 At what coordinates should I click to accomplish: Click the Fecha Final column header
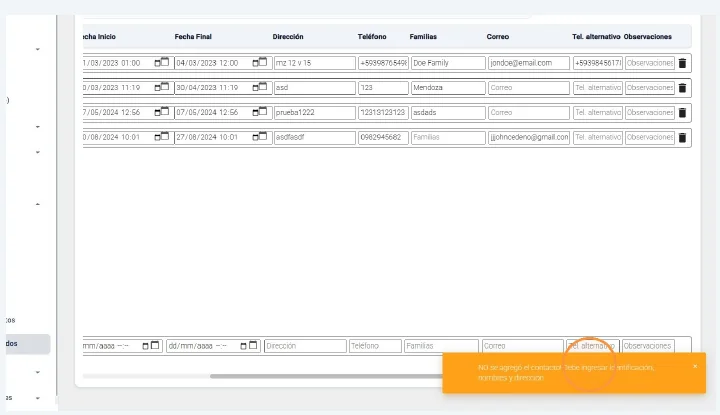click(193, 37)
